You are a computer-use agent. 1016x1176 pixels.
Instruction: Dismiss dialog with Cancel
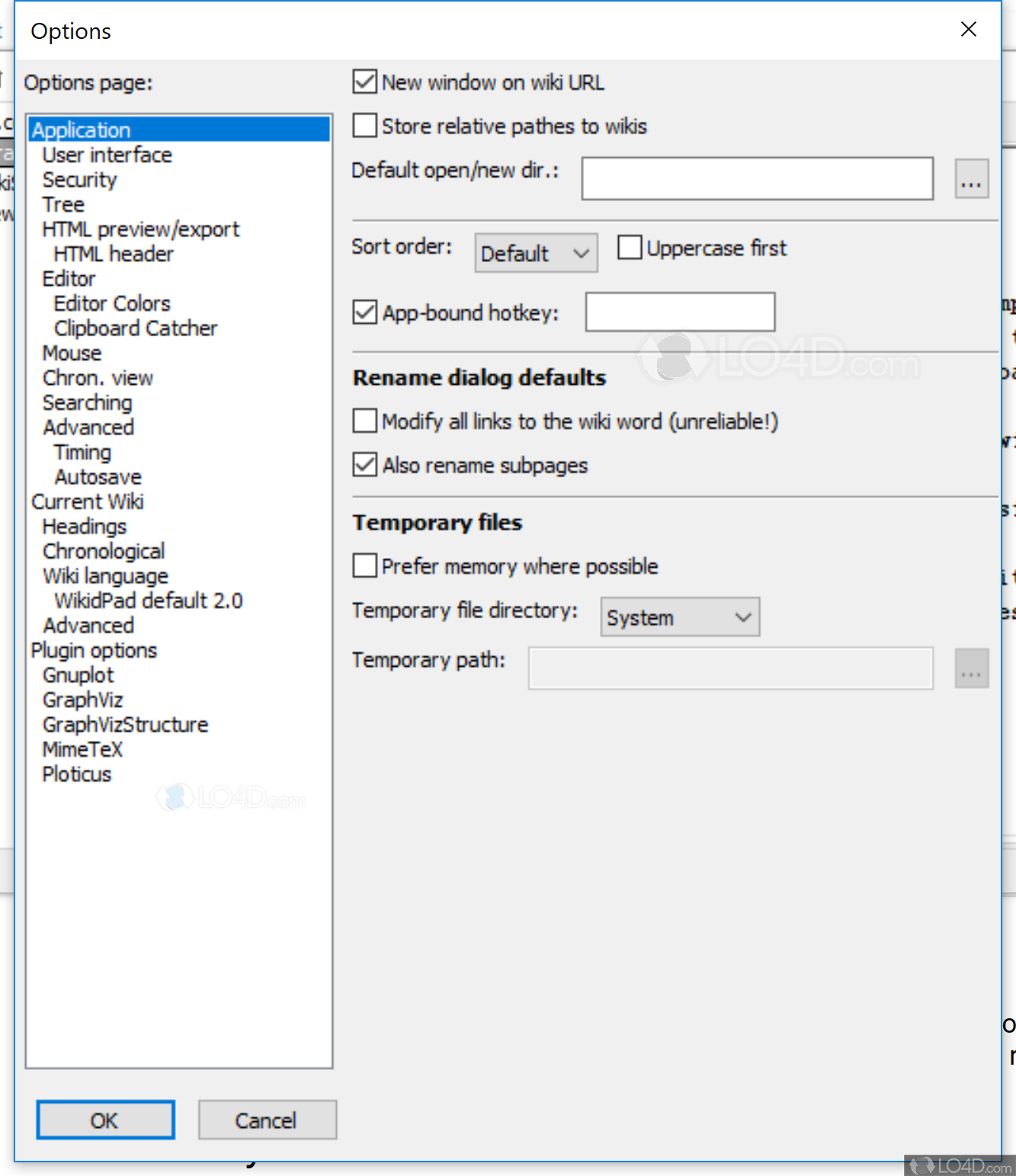[267, 1120]
